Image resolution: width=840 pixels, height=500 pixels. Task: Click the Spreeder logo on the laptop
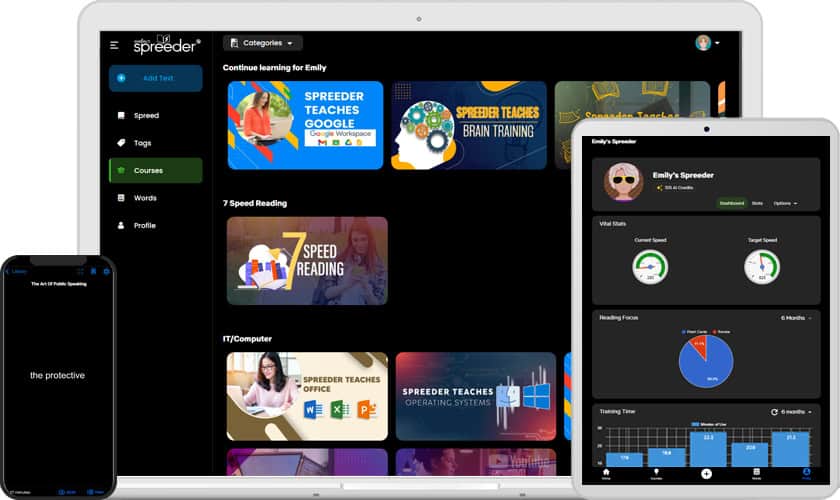pyautogui.click(x=167, y=44)
